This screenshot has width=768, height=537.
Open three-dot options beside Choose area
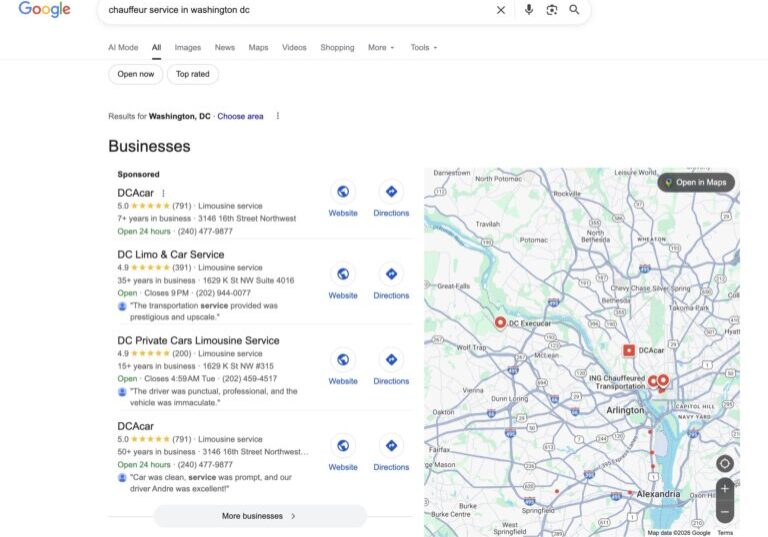(x=278, y=116)
